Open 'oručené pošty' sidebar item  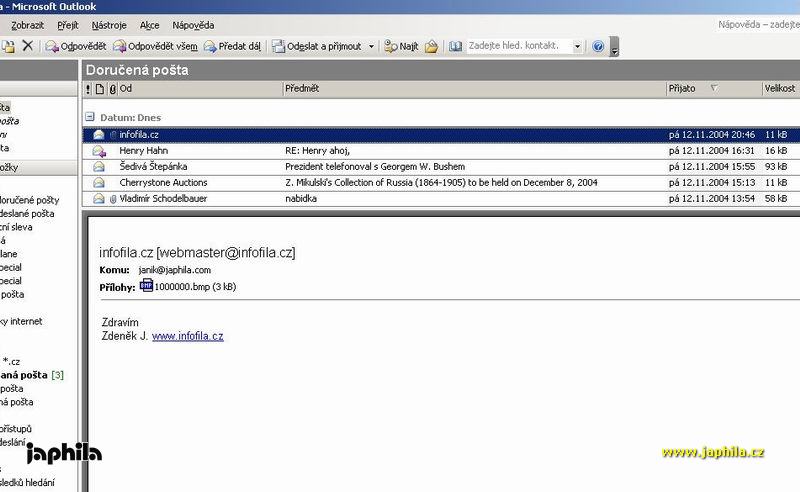[30, 200]
